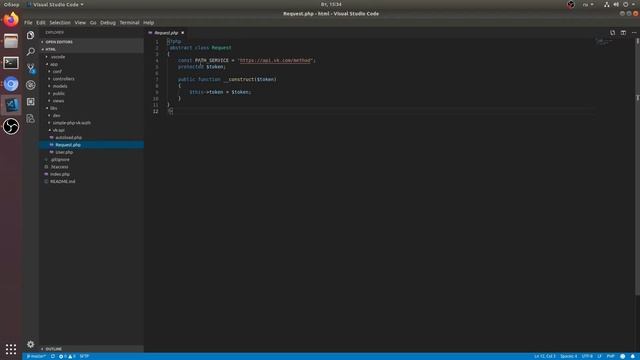Collapse the HTML workspace folder section

coord(91,49)
